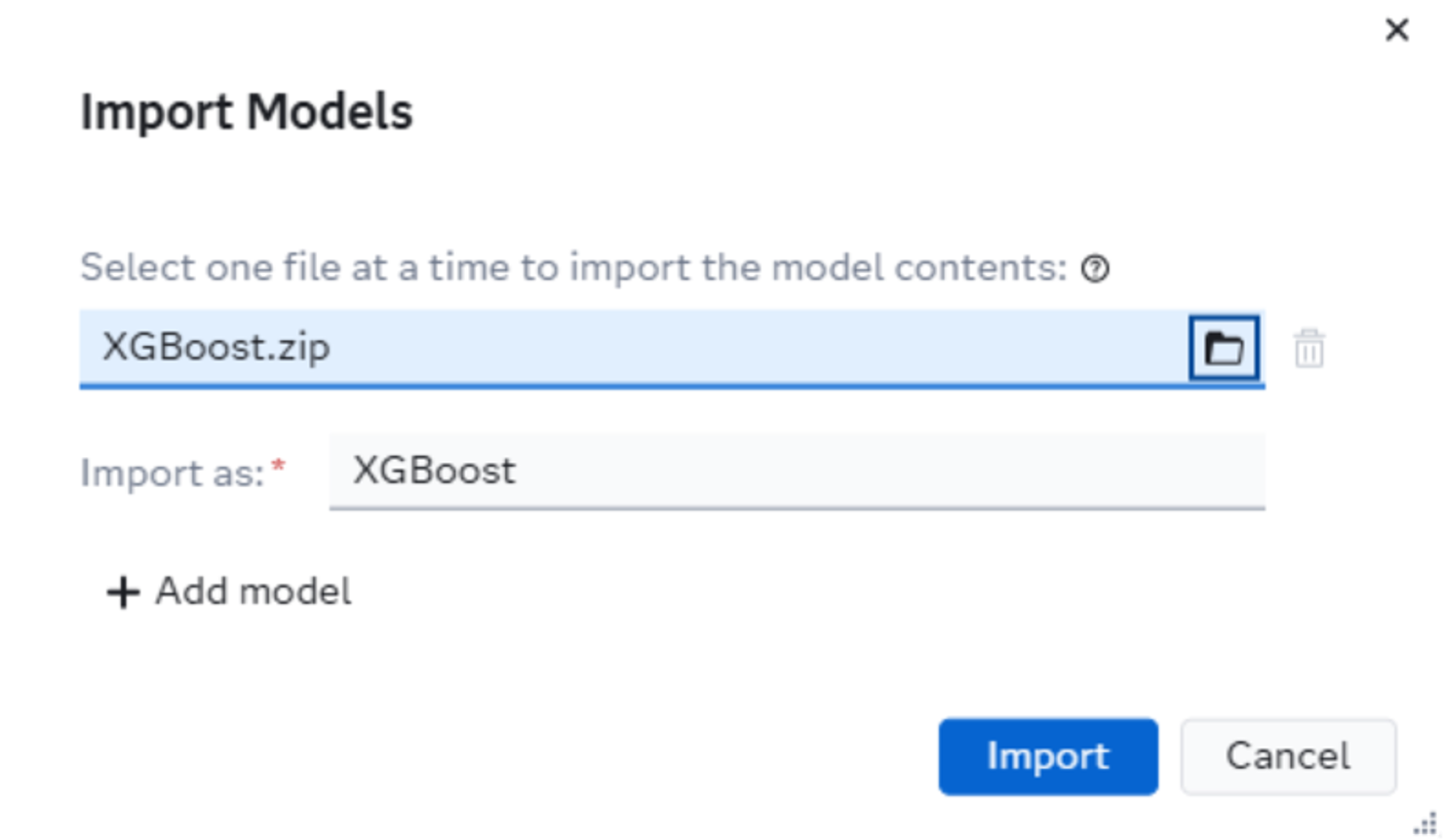Click the Import Models dialog heading
Screen dimensions: 1445x840
pyautogui.click(x=247, y=112)
